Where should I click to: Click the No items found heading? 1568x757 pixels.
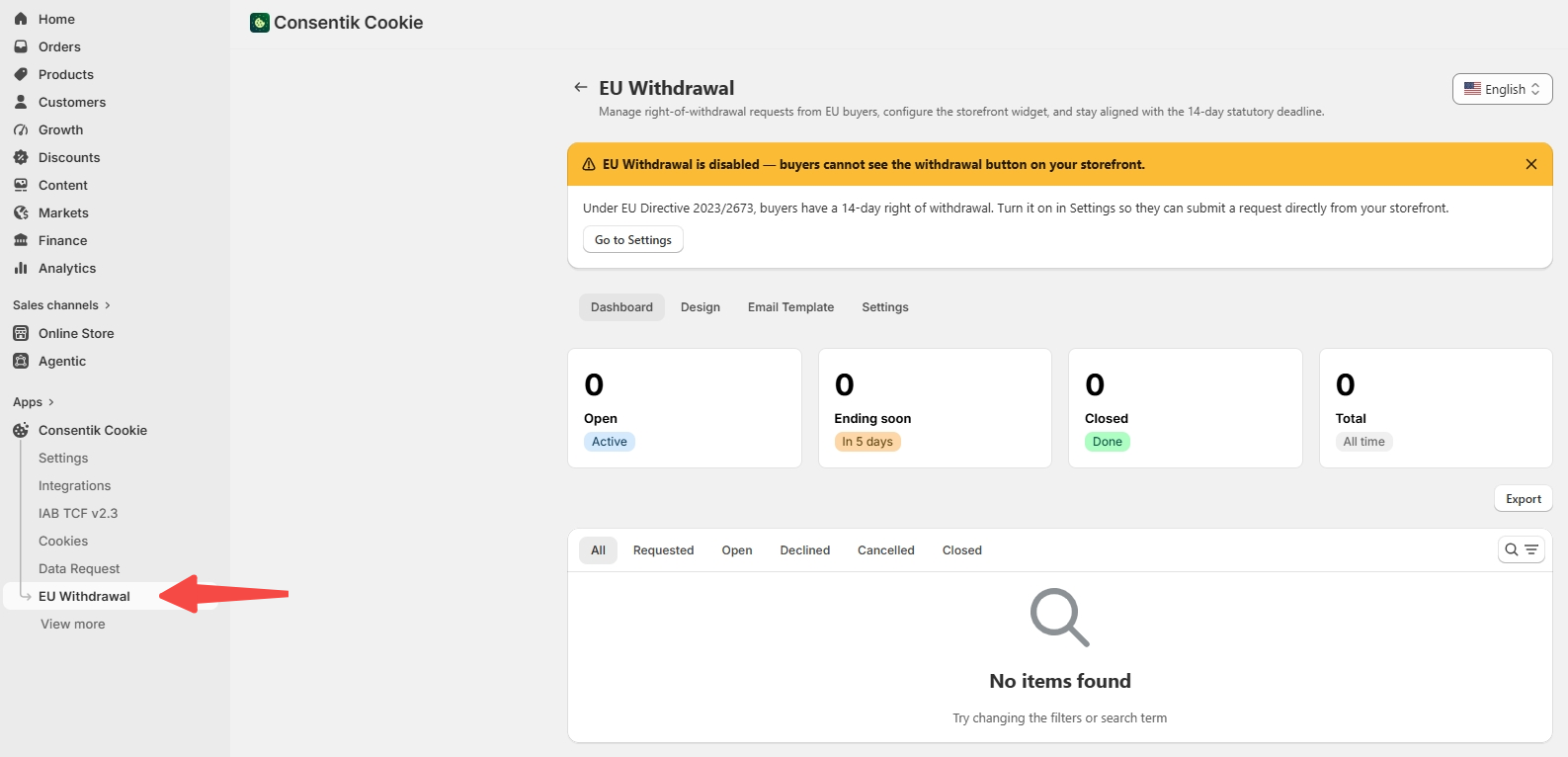point(1060,681)
